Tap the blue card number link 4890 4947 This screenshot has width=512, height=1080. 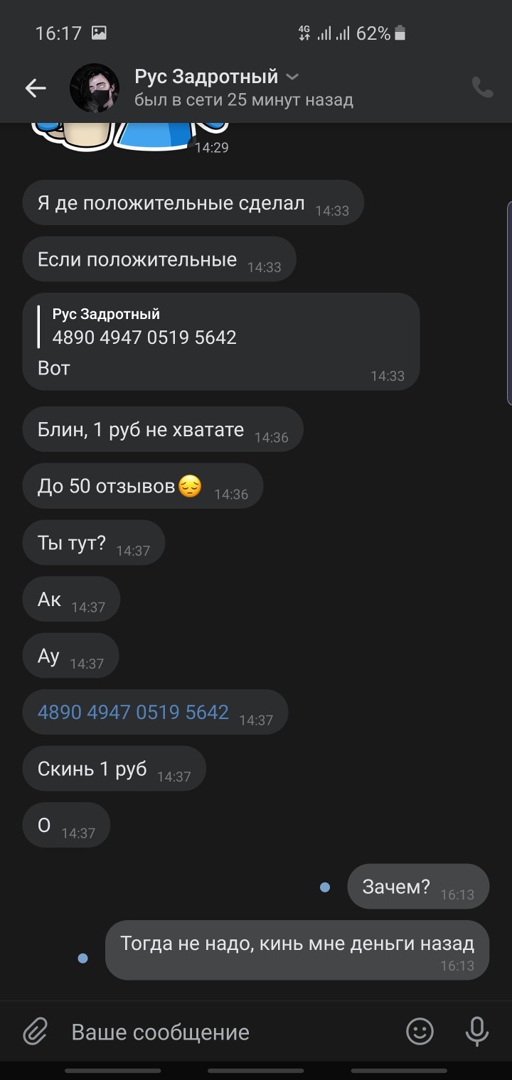pos(133,712)
